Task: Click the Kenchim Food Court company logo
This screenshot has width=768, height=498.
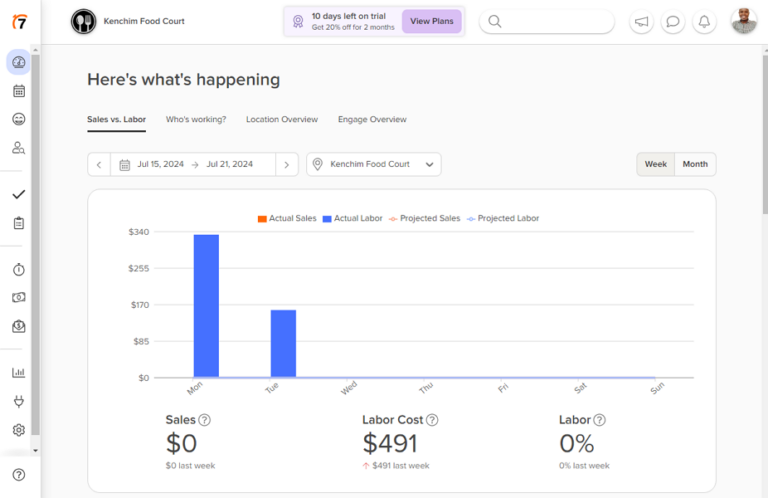Action: (x=83, y=21)
